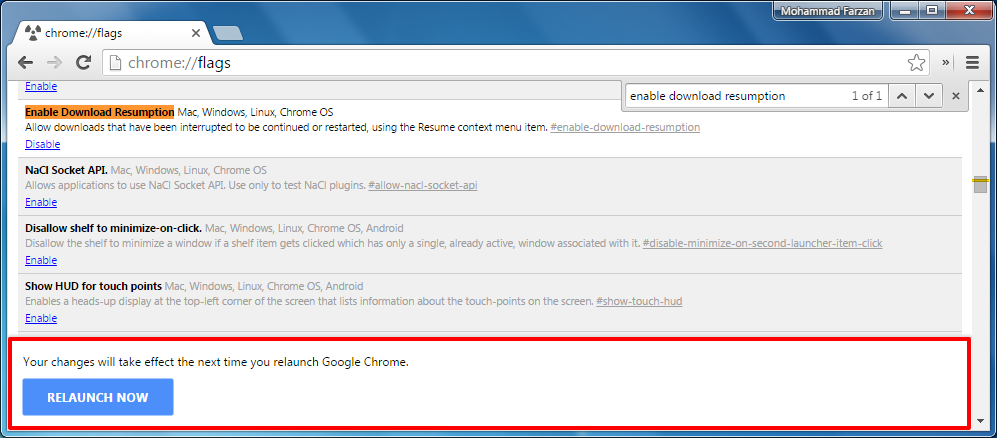
Task: Click the 'NaCl Socket API.' heading
Action: [x=66, y=170]
